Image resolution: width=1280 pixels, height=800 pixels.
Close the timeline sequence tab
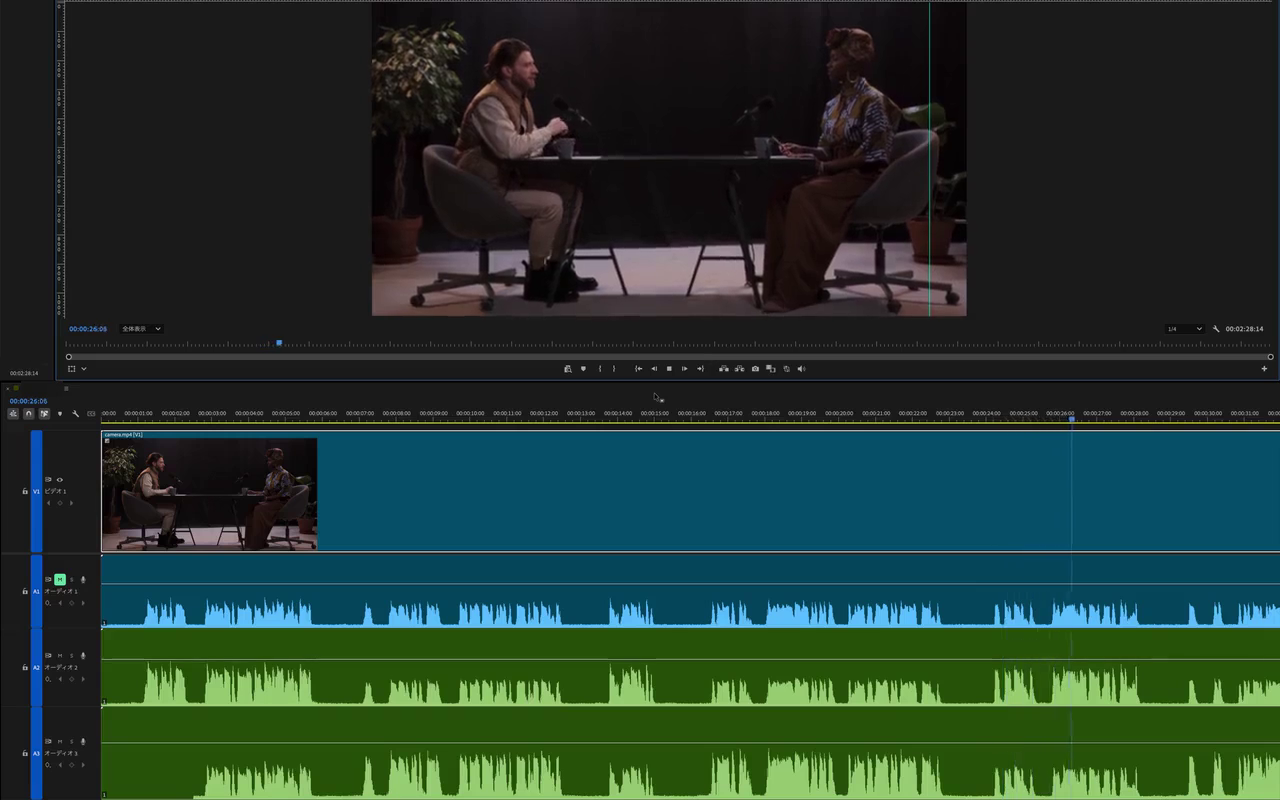[x=7, y=388]
